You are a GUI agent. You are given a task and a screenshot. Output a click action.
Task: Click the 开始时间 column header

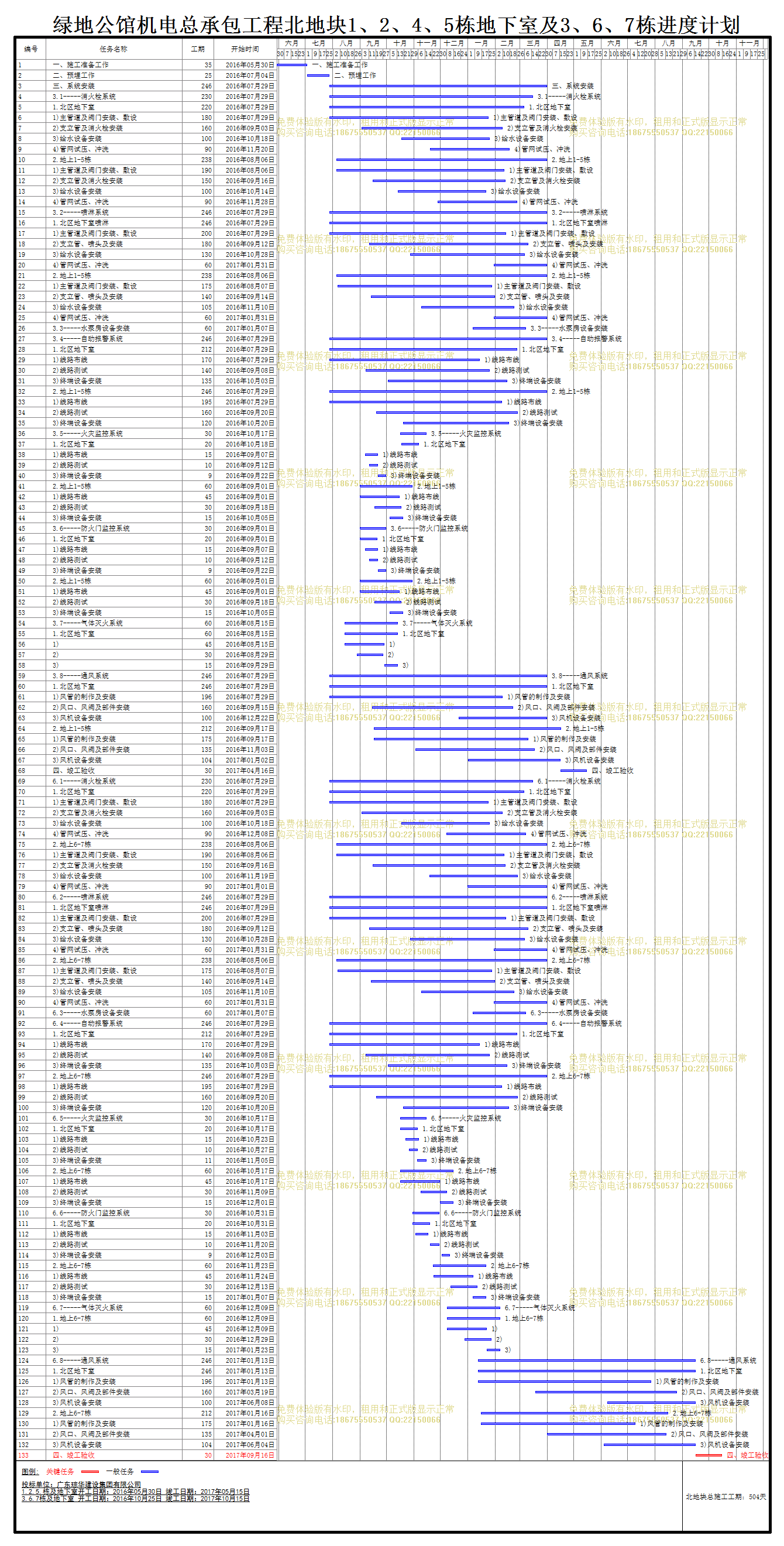tap(245, 49)
